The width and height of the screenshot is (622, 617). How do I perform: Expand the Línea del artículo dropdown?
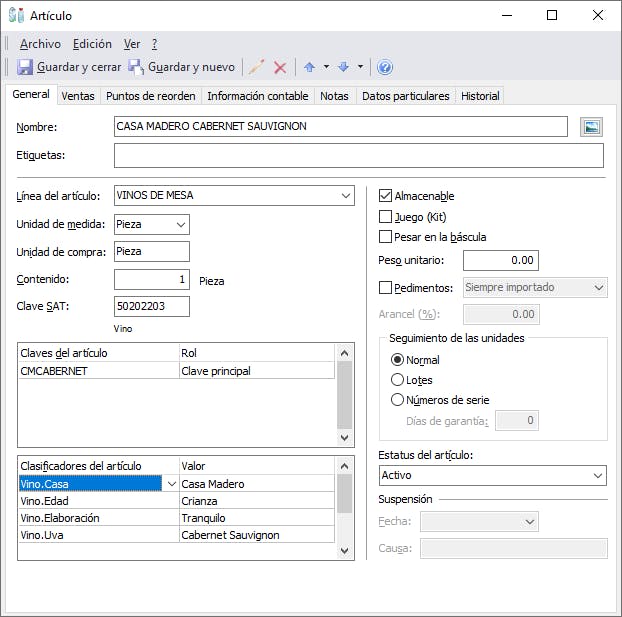(345, 195)
